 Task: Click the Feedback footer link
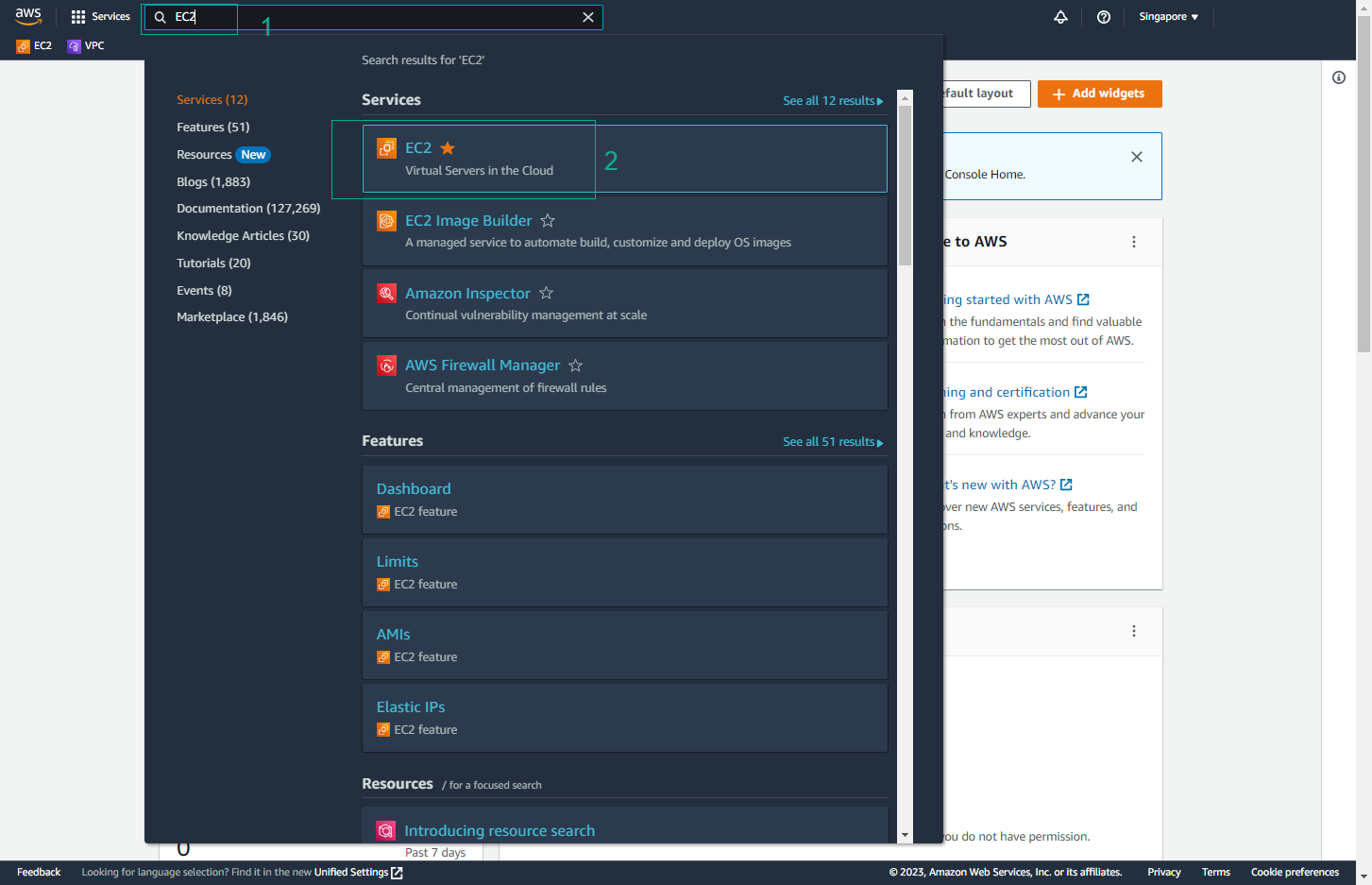click(39, 873)
